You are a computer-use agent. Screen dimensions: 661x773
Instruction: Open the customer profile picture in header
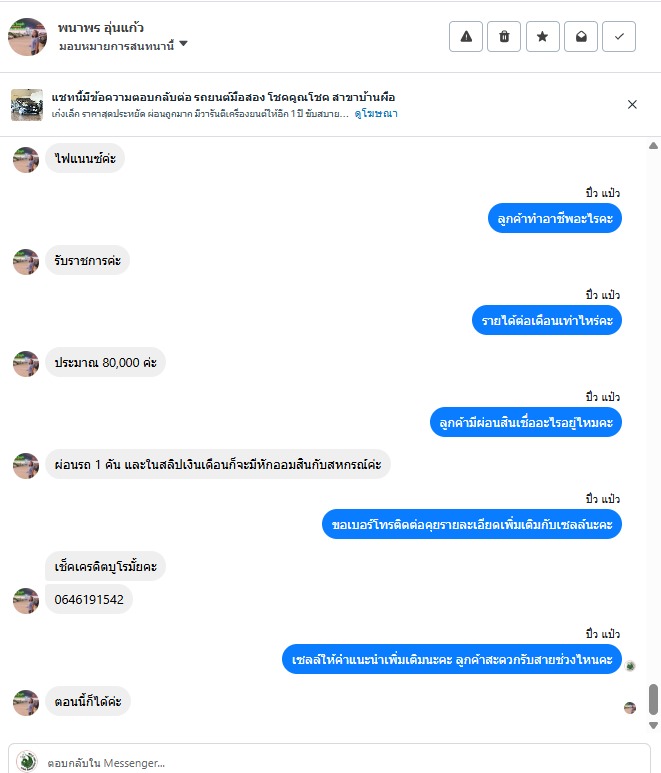pos(28,37)
